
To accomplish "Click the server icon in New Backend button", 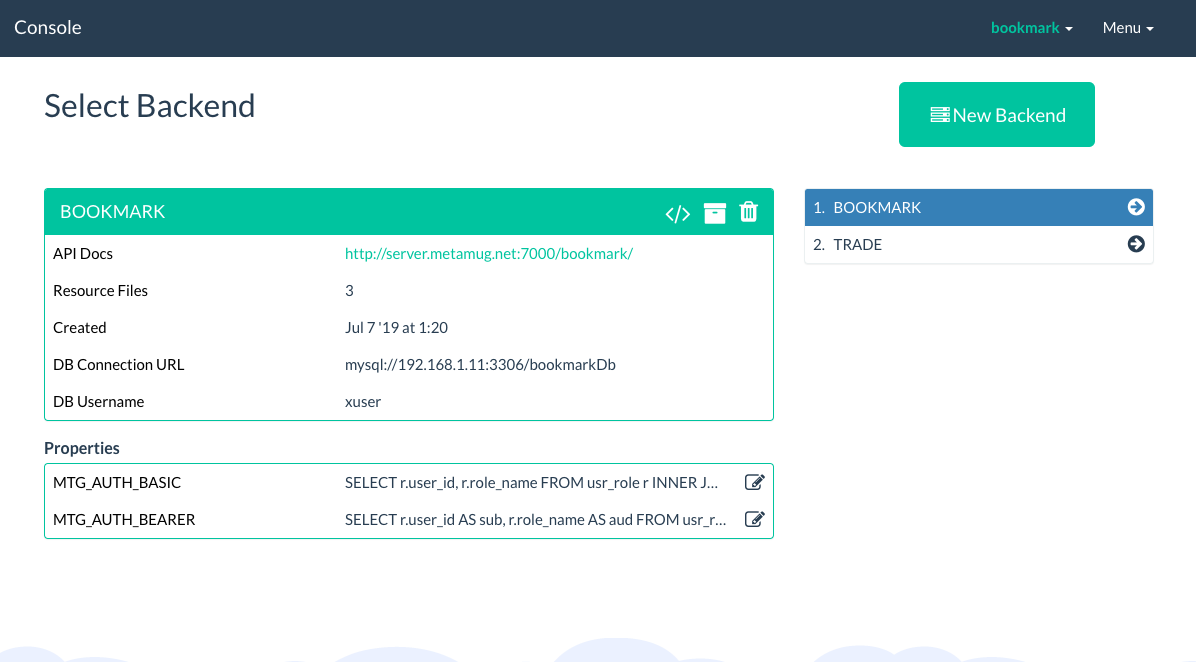I will click(x=940, y=115).
